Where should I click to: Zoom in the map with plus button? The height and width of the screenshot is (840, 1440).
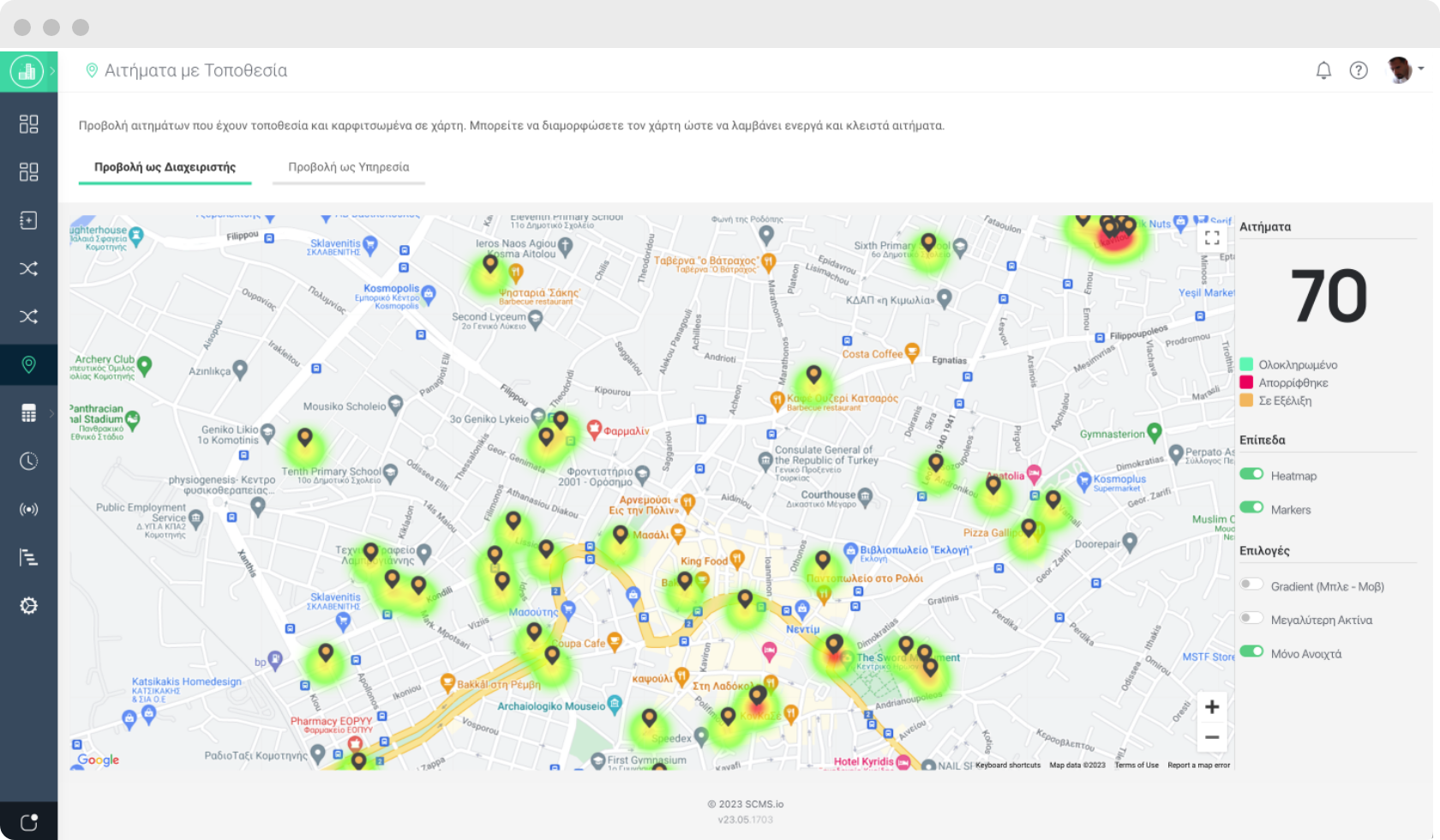pos(1212,707)
